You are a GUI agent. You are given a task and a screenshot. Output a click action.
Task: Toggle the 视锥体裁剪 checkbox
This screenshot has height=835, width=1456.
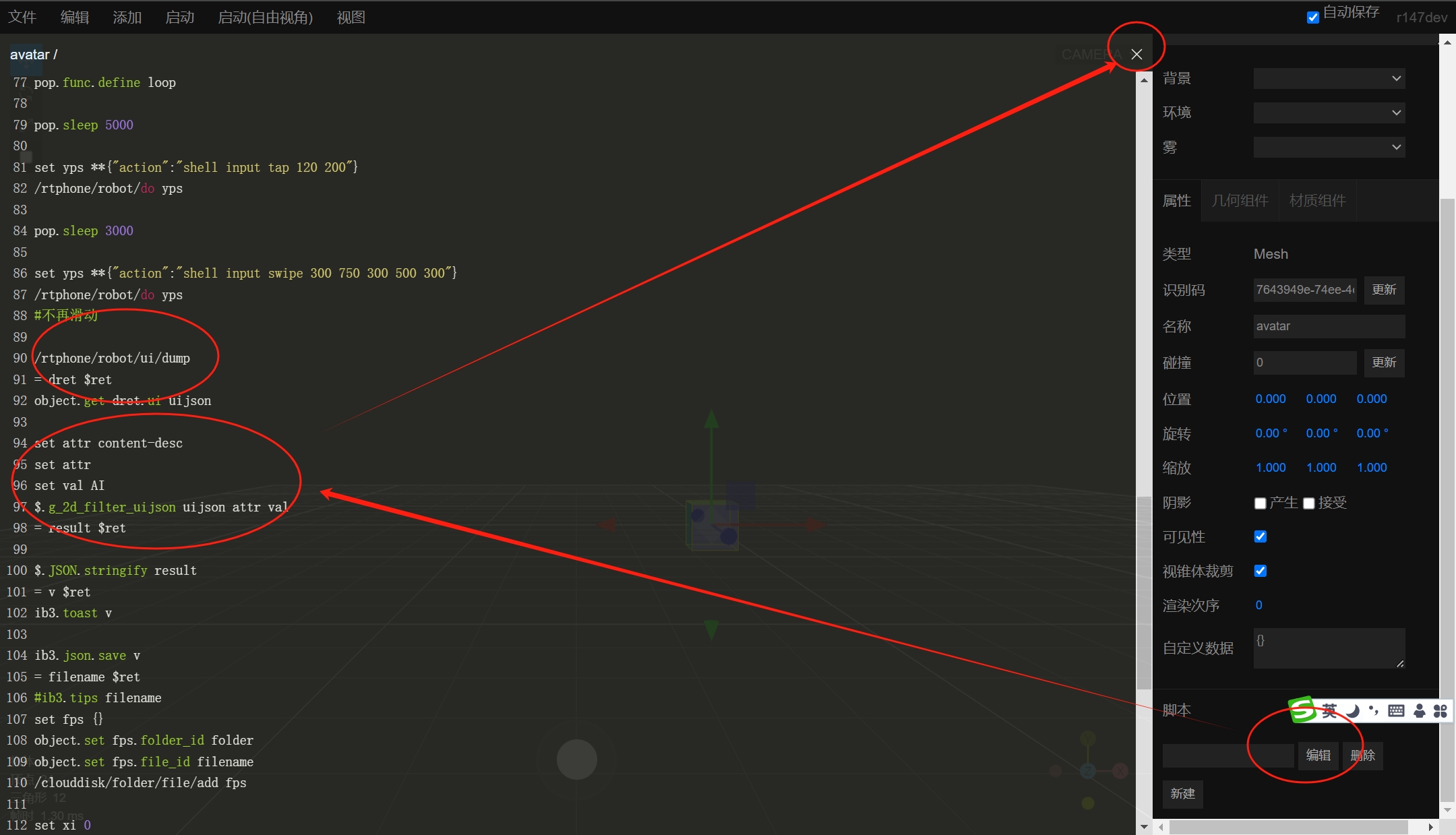click(x=1260, y=571)
